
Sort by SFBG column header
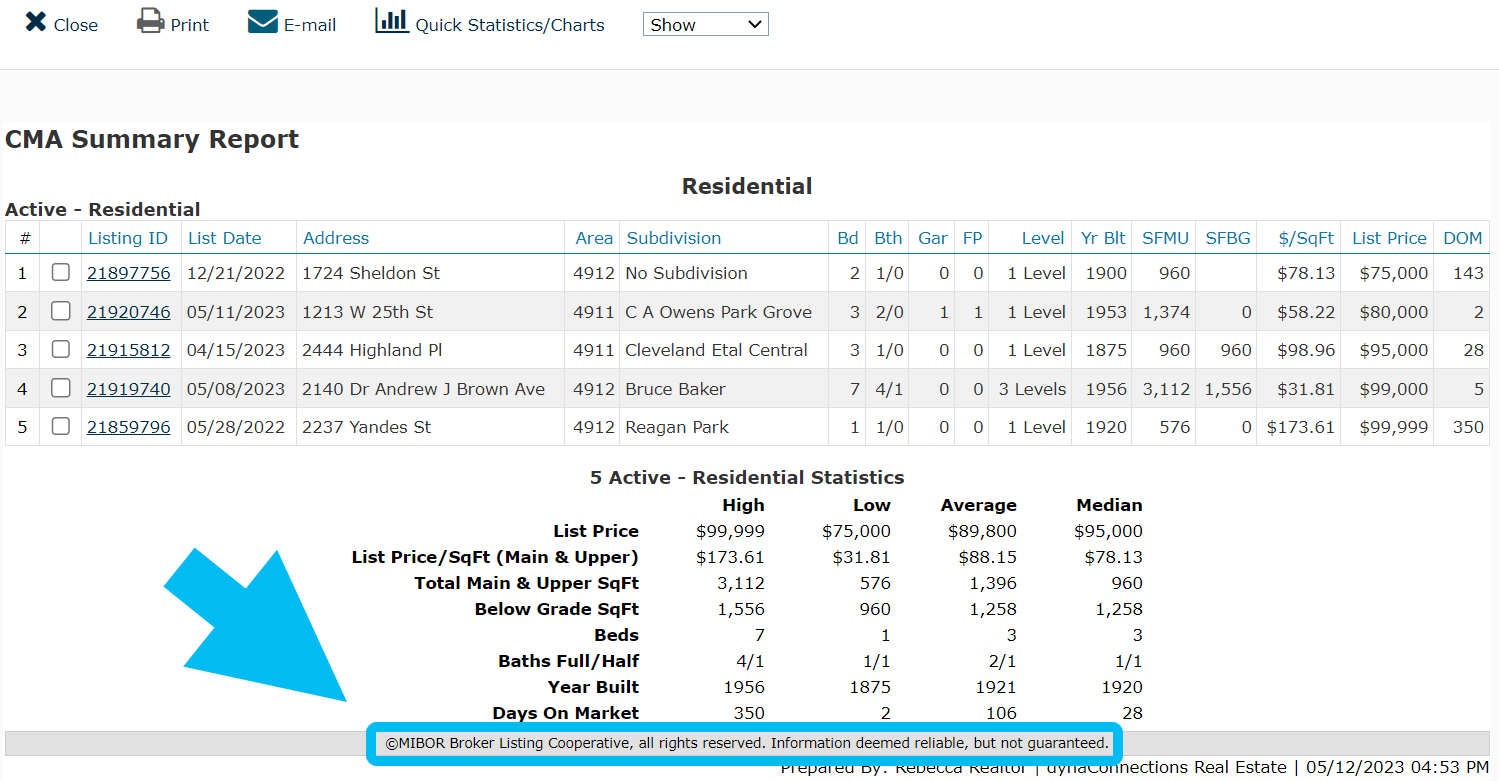pos(1228,238)
